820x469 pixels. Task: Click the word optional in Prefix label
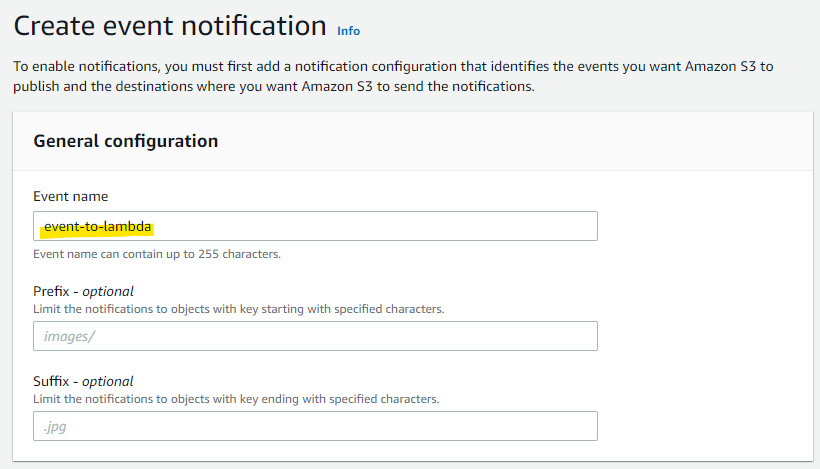(x=108, y=291)
